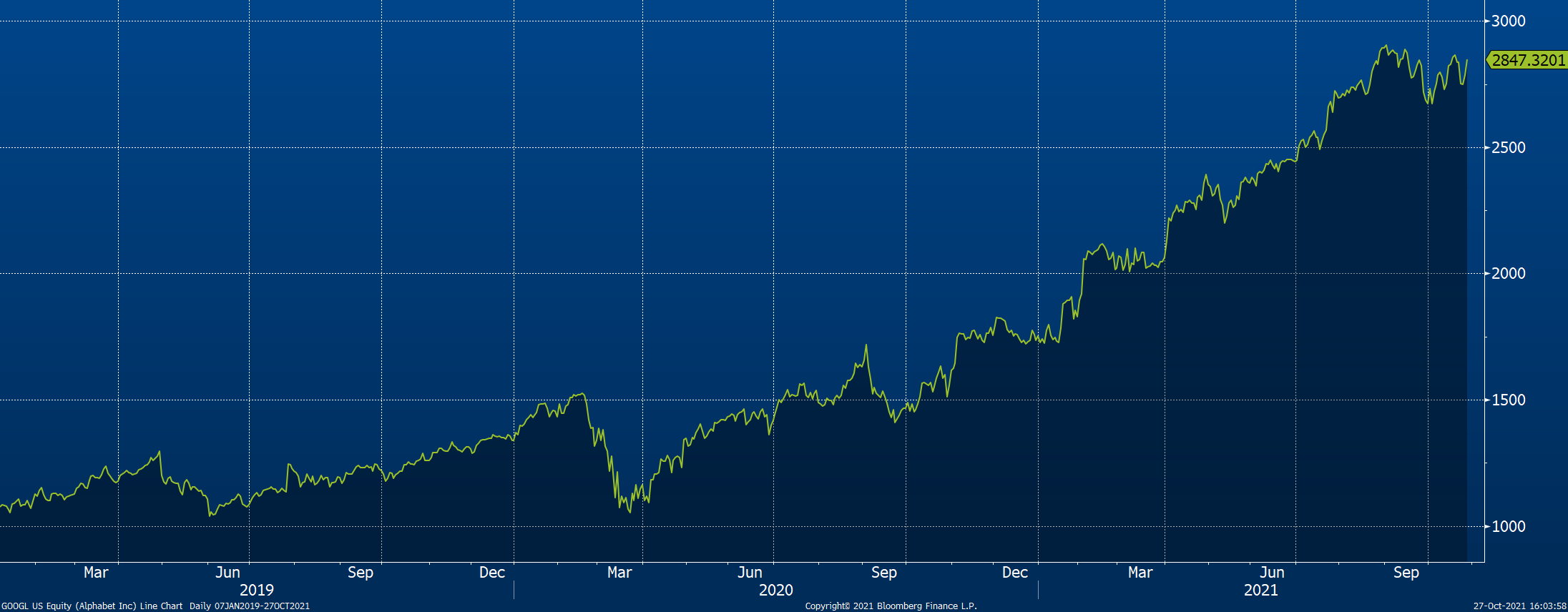Click the Mar month label of 2020

[619, 573]
